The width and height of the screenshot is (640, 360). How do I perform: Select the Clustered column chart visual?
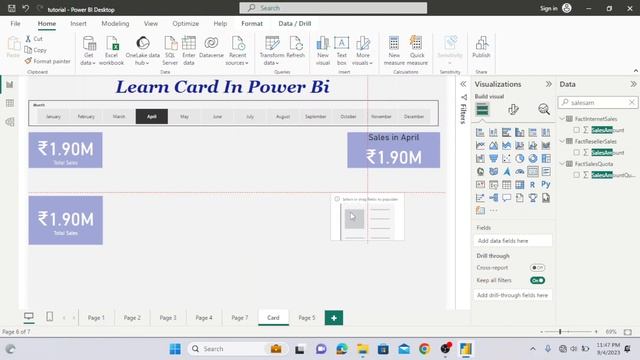[520, 132]
